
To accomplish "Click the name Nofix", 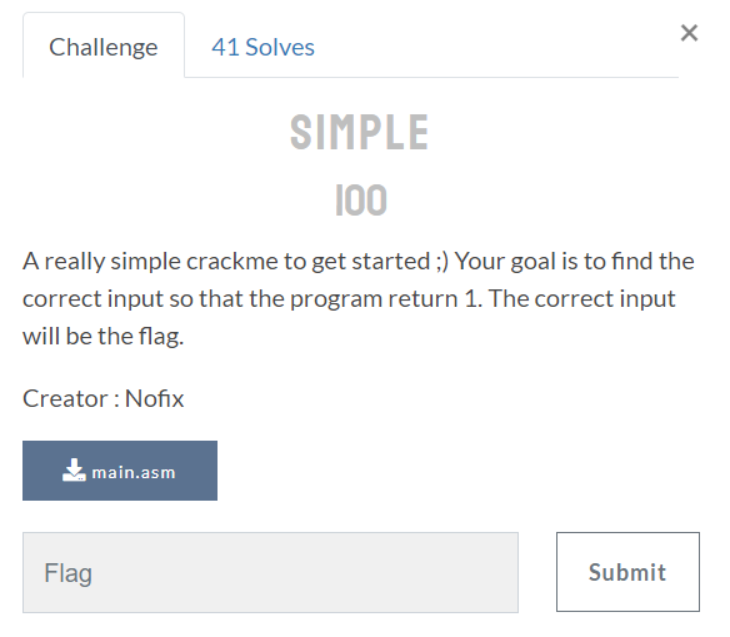I will (155, 399).
